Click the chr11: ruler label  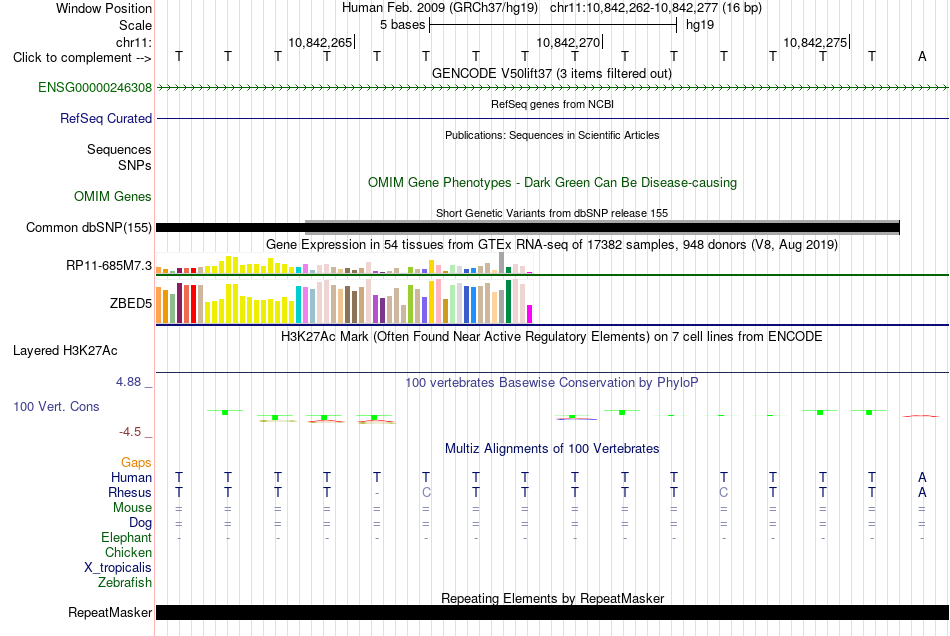[134, 42]
